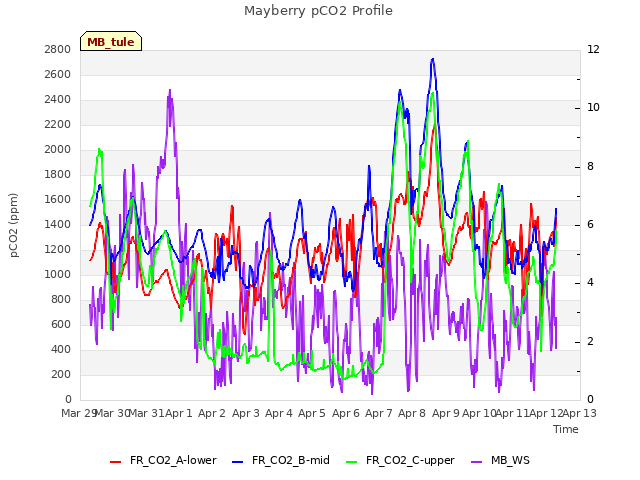Screen dimensions: 640x480
Task: Click the Apr 13 x-axis tick label
Action: [x=580, y=413]
